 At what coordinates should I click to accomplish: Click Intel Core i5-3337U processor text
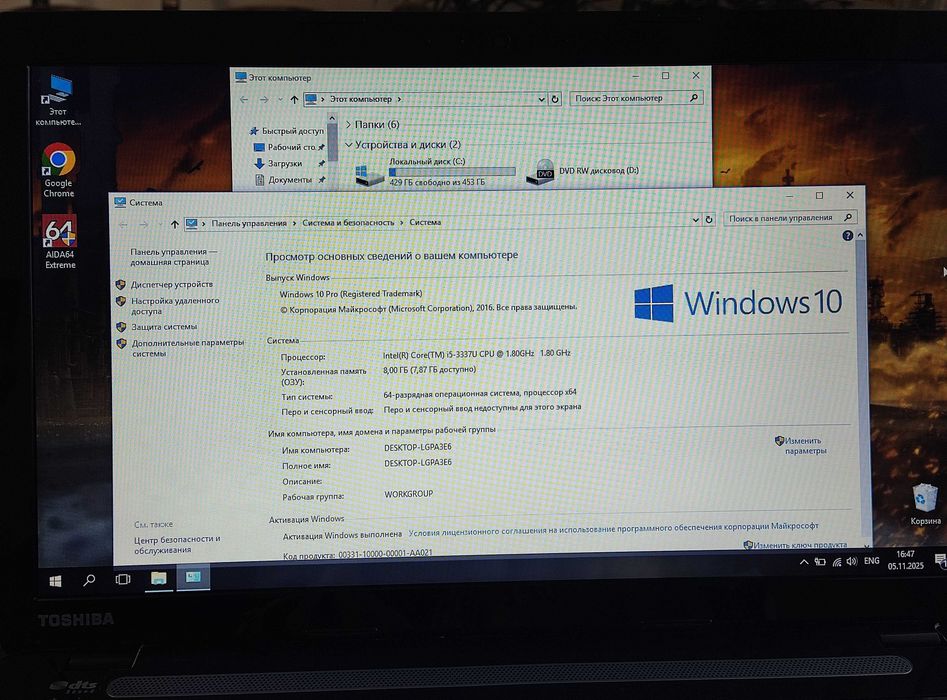[477, 354]
